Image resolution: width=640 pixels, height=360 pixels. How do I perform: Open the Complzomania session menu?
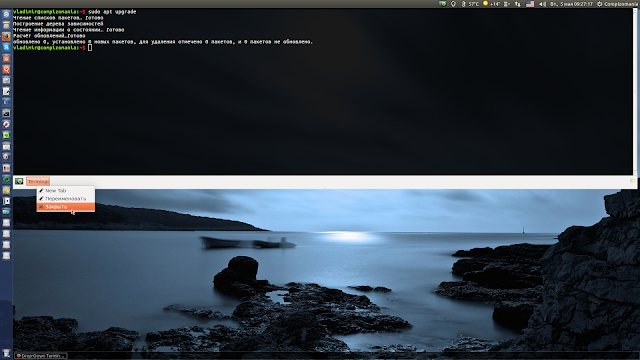click(618, 4)
